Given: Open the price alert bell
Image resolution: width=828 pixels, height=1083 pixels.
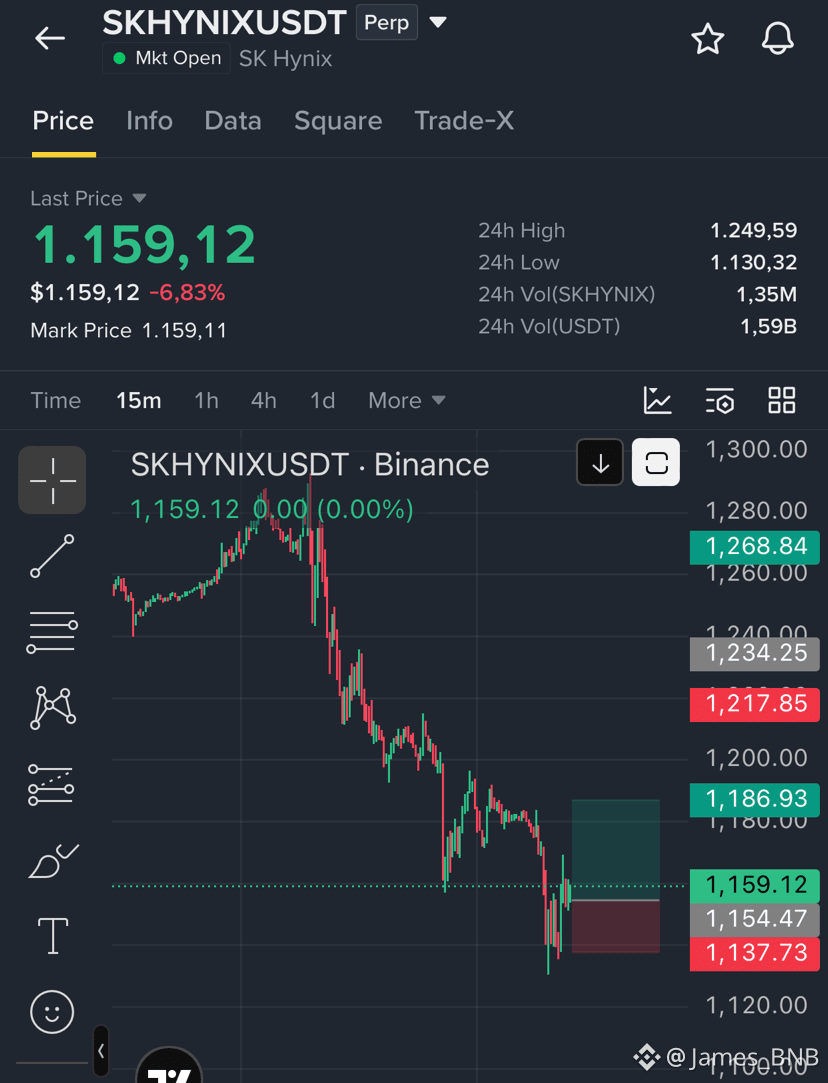Looking at the screenshot, I should pos(778,38).
